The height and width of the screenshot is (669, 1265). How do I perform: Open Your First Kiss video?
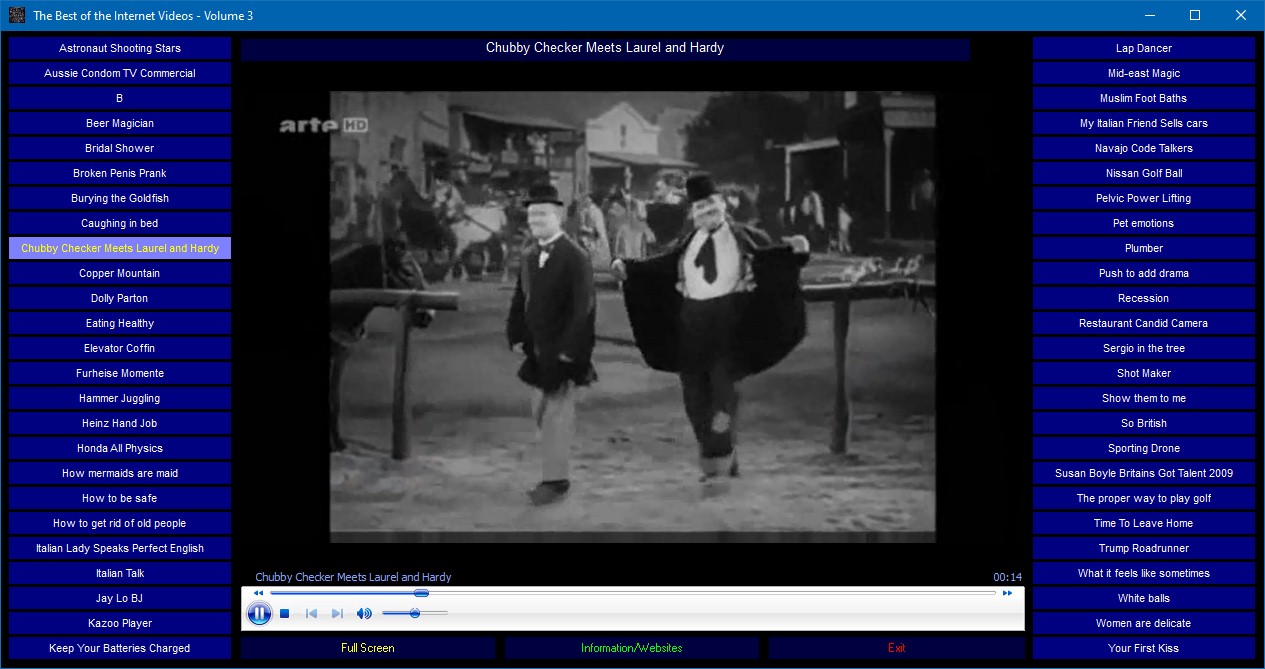click(1144, 648)
